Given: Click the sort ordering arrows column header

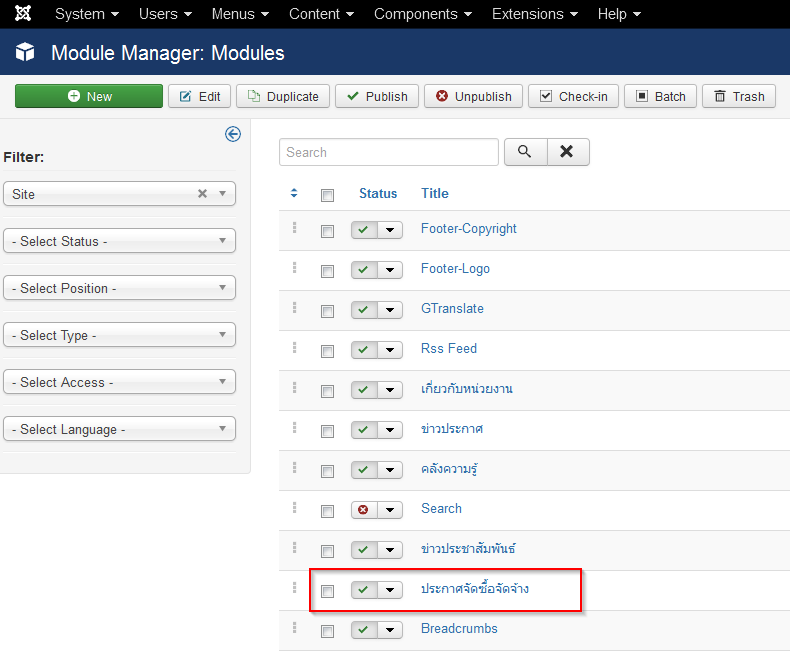Looking at the screenshot, I should tap(294, 193).
